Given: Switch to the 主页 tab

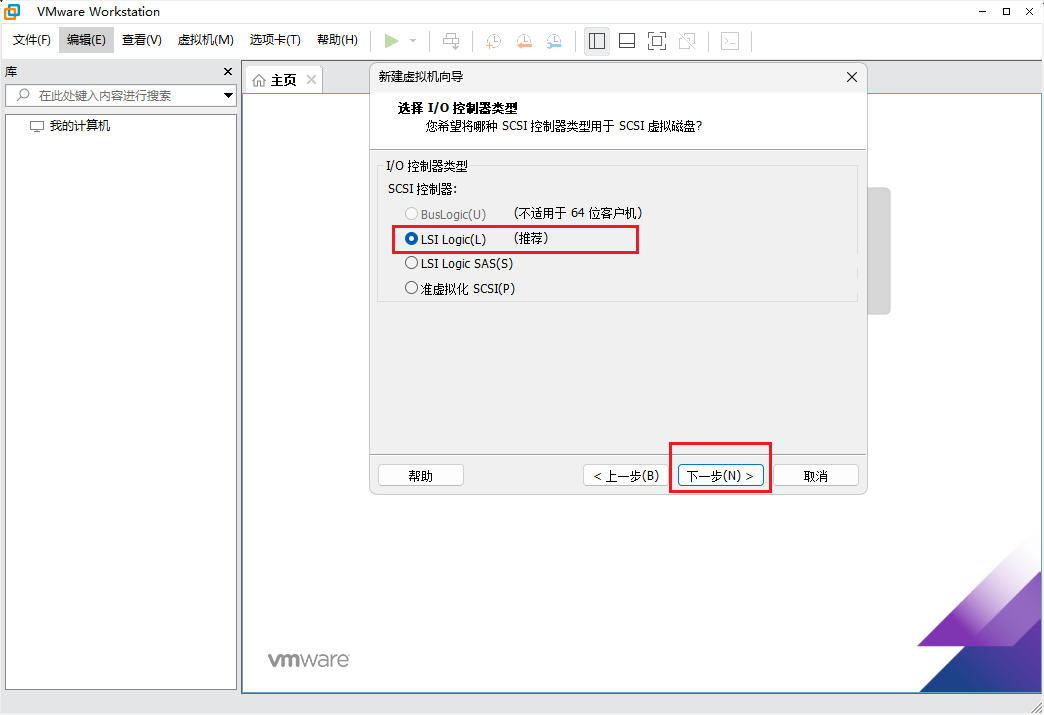Looking at the screenshot, I should point(284,80).
